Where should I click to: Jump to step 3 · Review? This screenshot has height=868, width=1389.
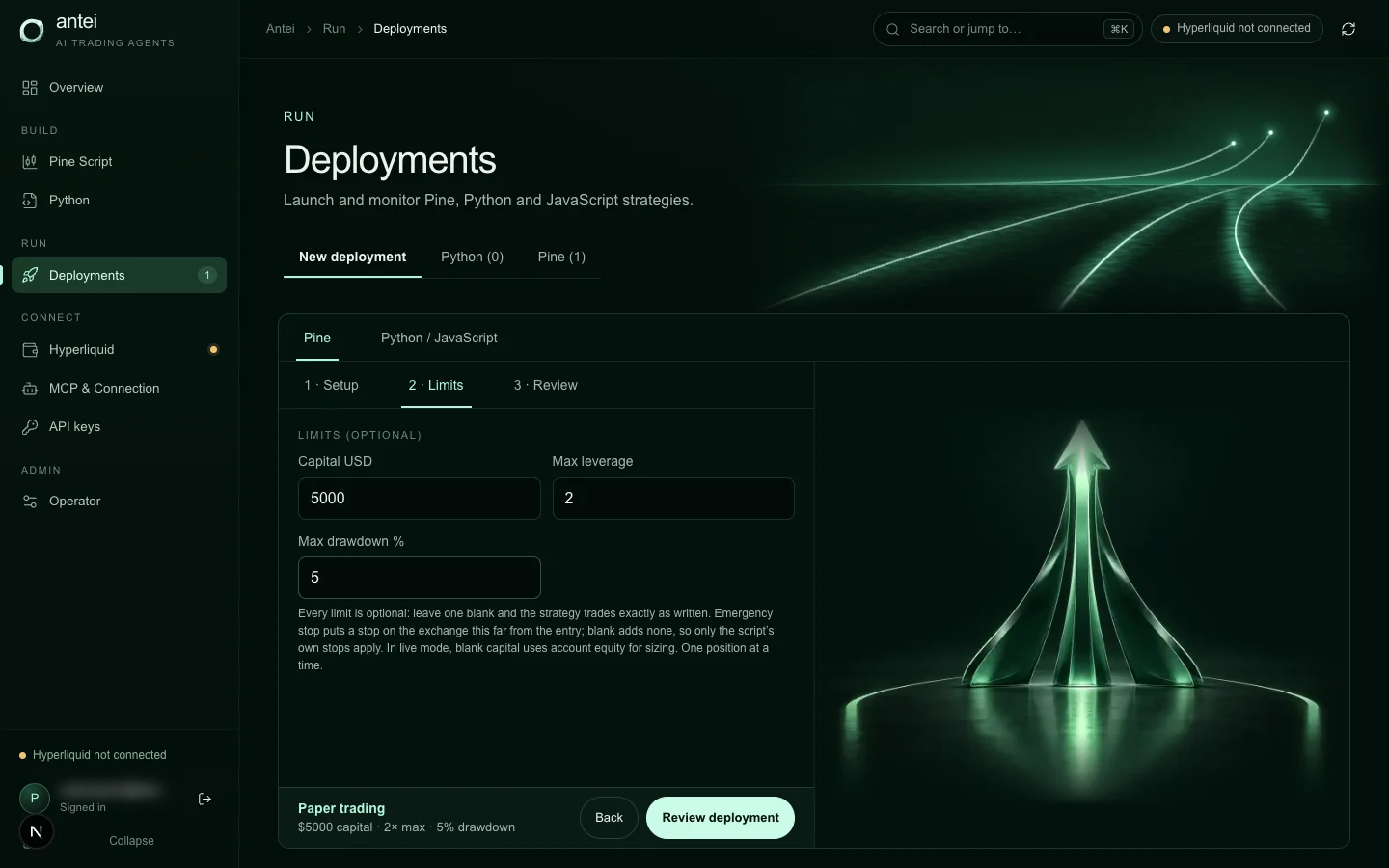545,386
